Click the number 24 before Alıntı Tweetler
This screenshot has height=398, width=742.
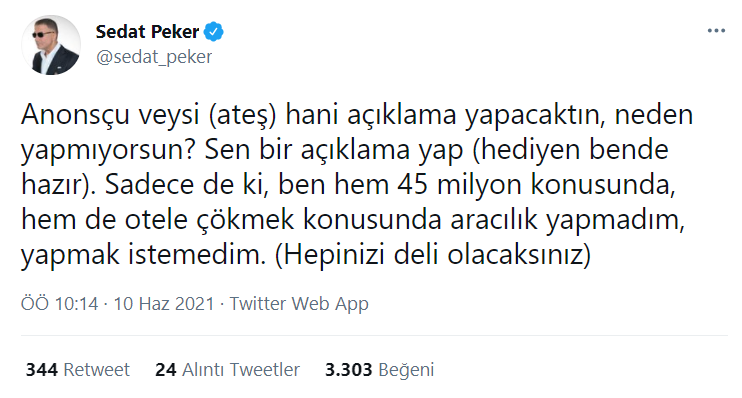pos(166,370)
